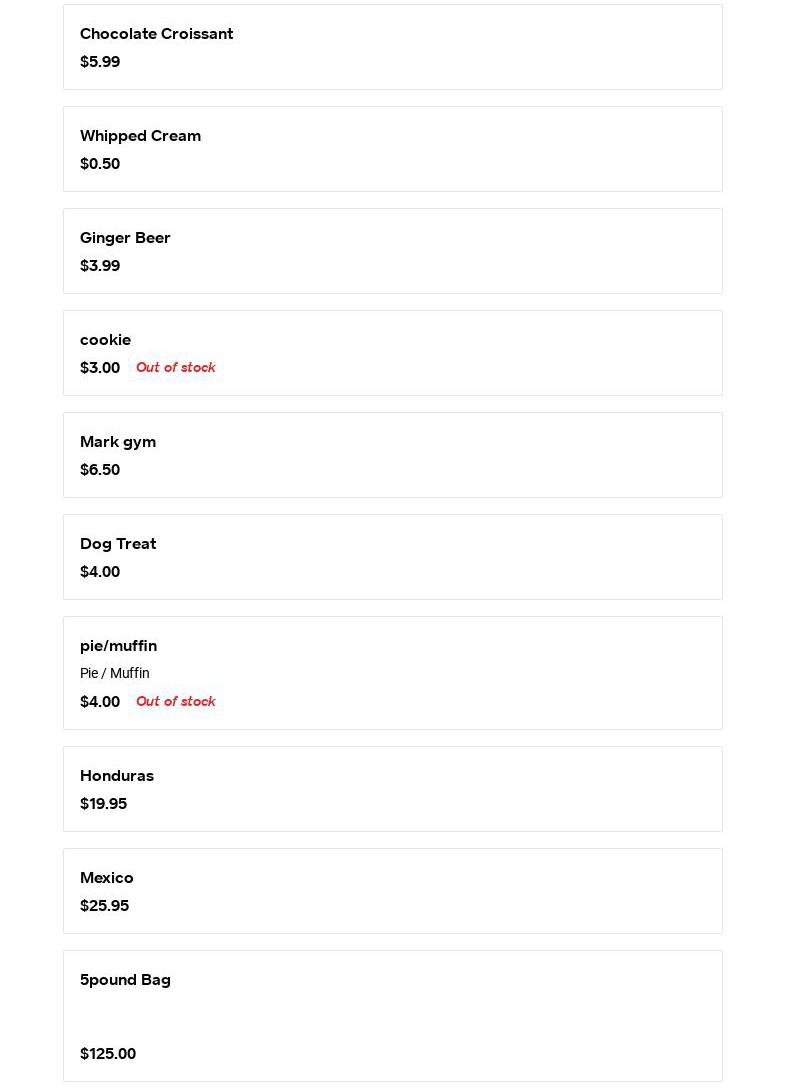Click the $125.00 price of 5pound Bag
The image size is (785, 1091).
[108, 1054]
